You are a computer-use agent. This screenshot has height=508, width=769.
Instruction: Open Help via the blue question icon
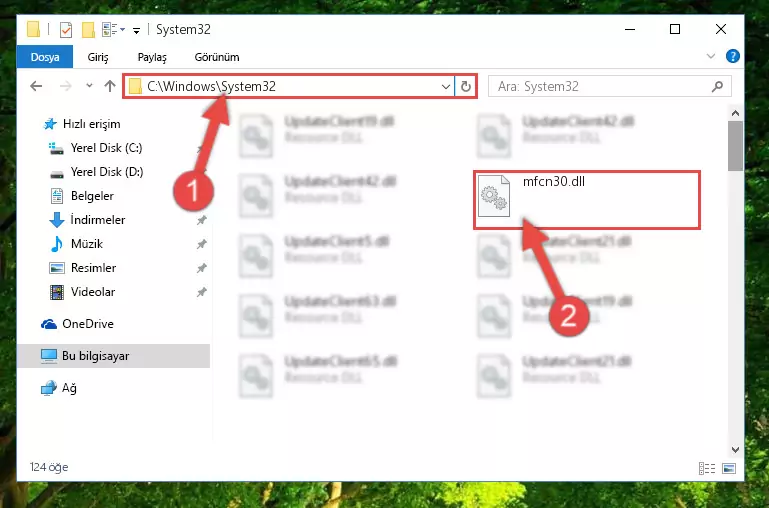732,56
